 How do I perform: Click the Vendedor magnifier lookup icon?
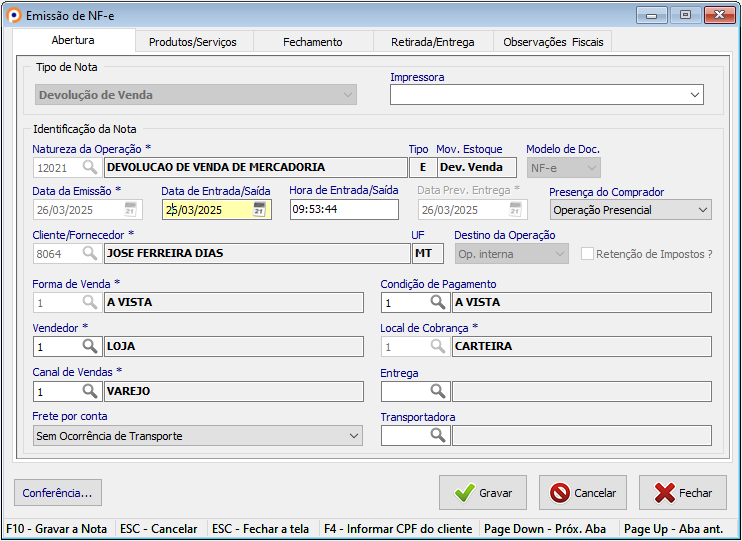(89, 346)
